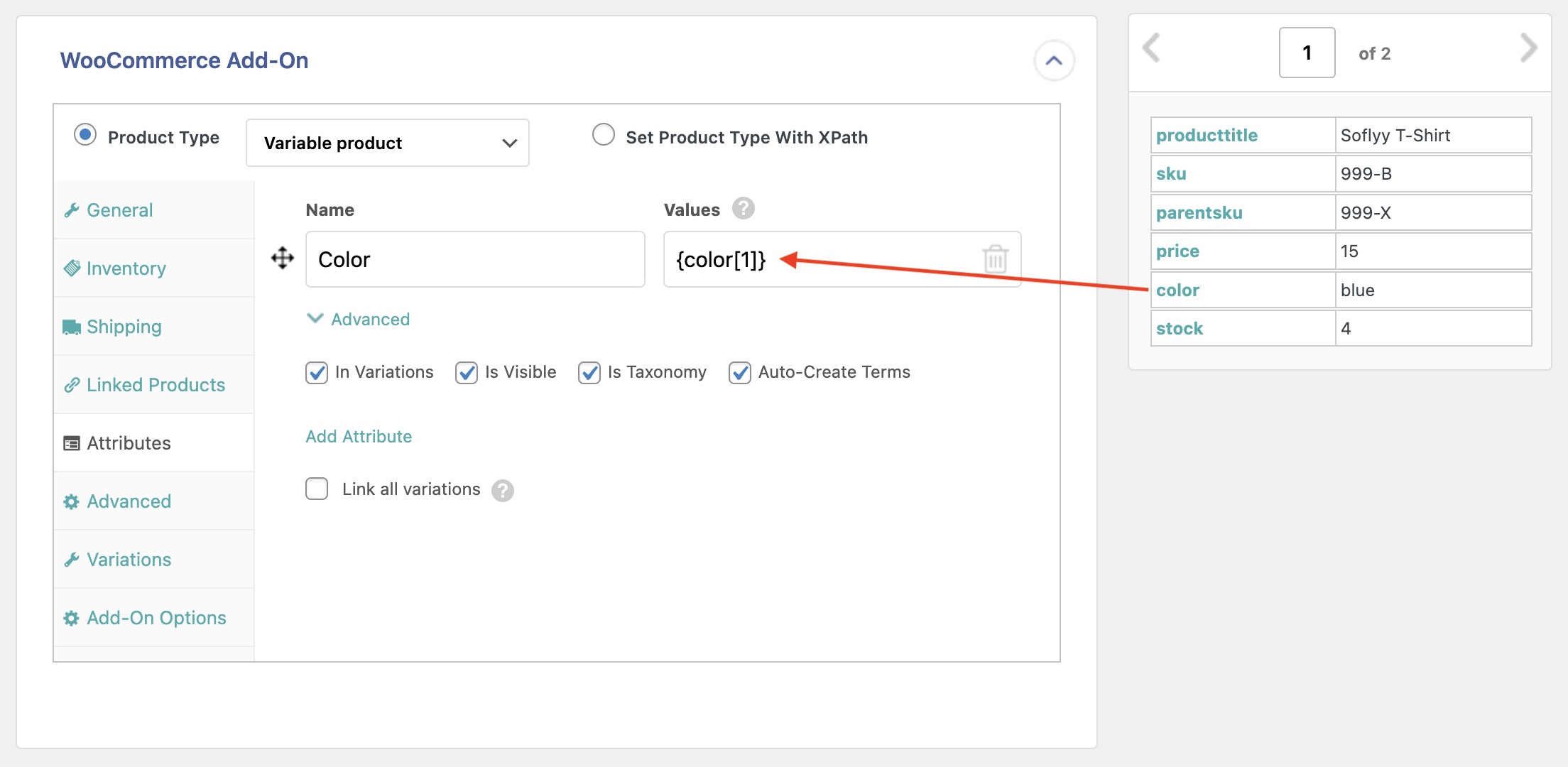Open the Inventory tab with tag icon
The height and width of the screenshot is (767, 1568).
point(126,268)
